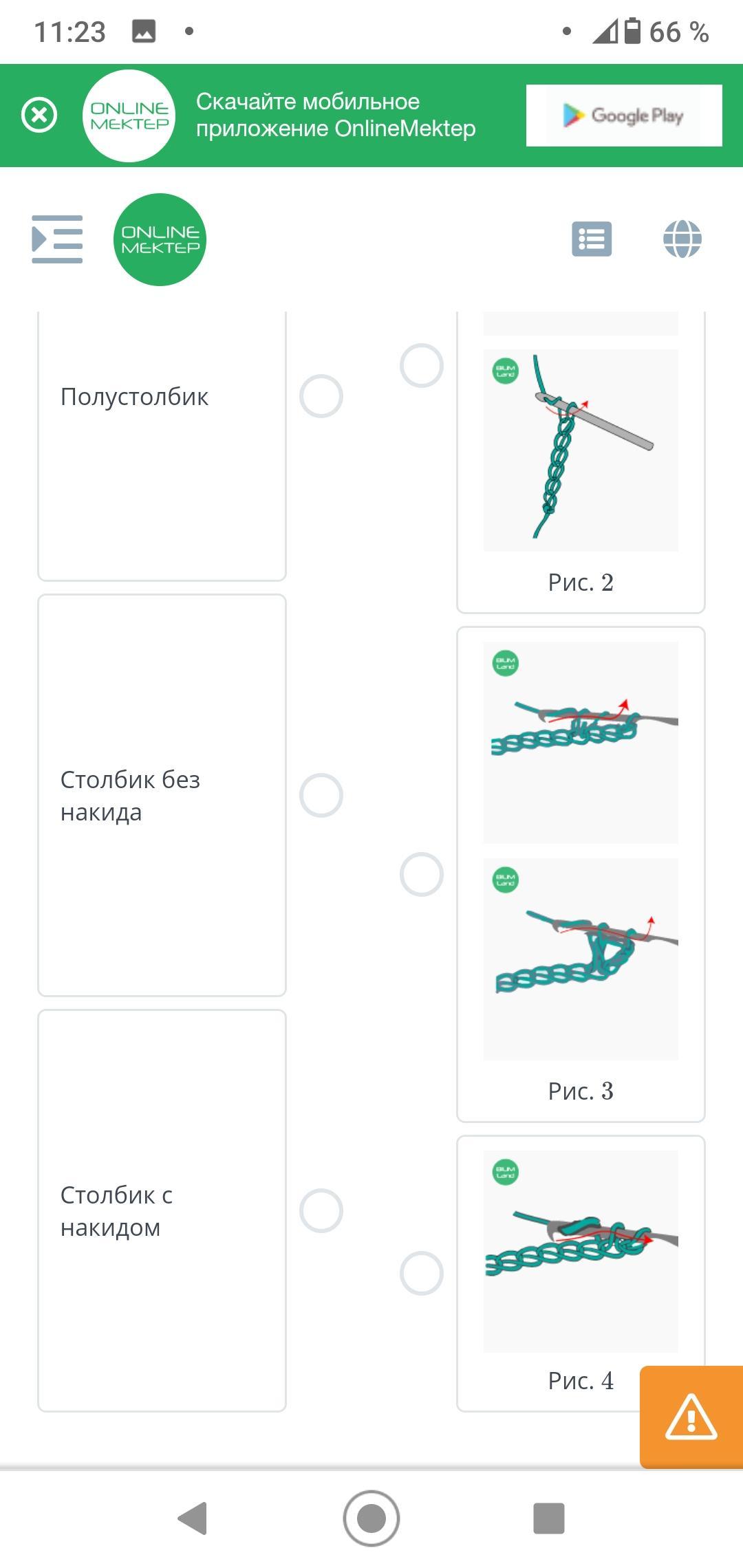Screen dimensions: 743x1568
Task: Tap the Рис. 4 crochet image
Action: click(581, 1251)
